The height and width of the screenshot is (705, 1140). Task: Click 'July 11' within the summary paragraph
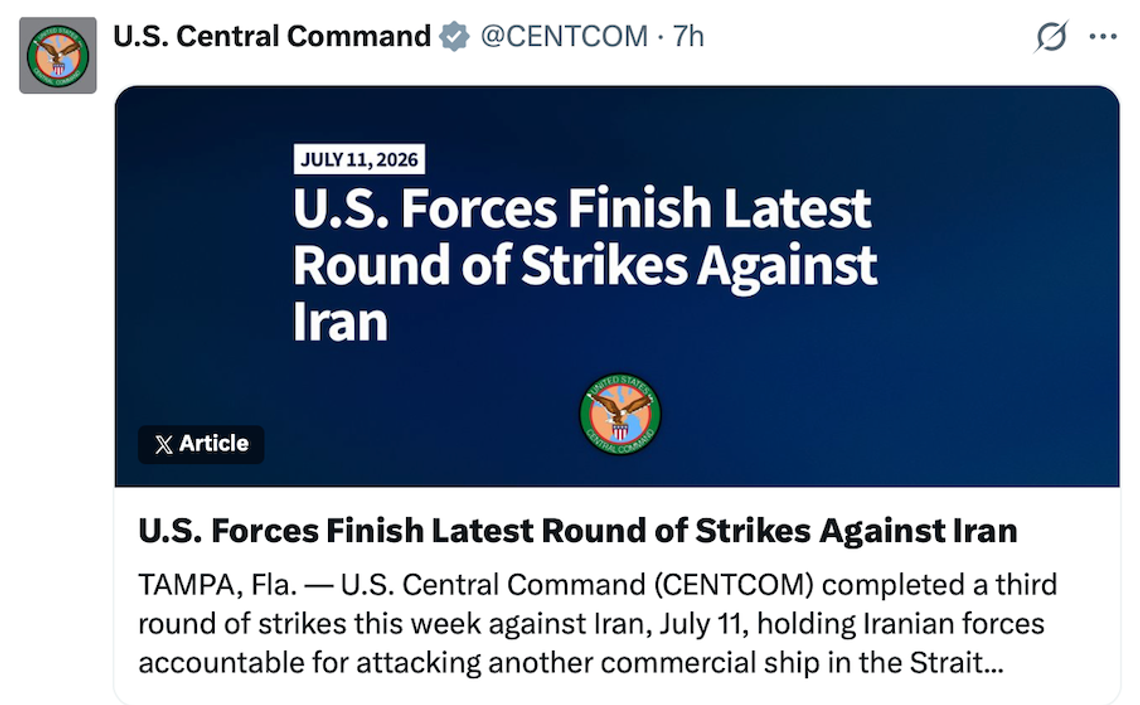[x=703, y=624]
